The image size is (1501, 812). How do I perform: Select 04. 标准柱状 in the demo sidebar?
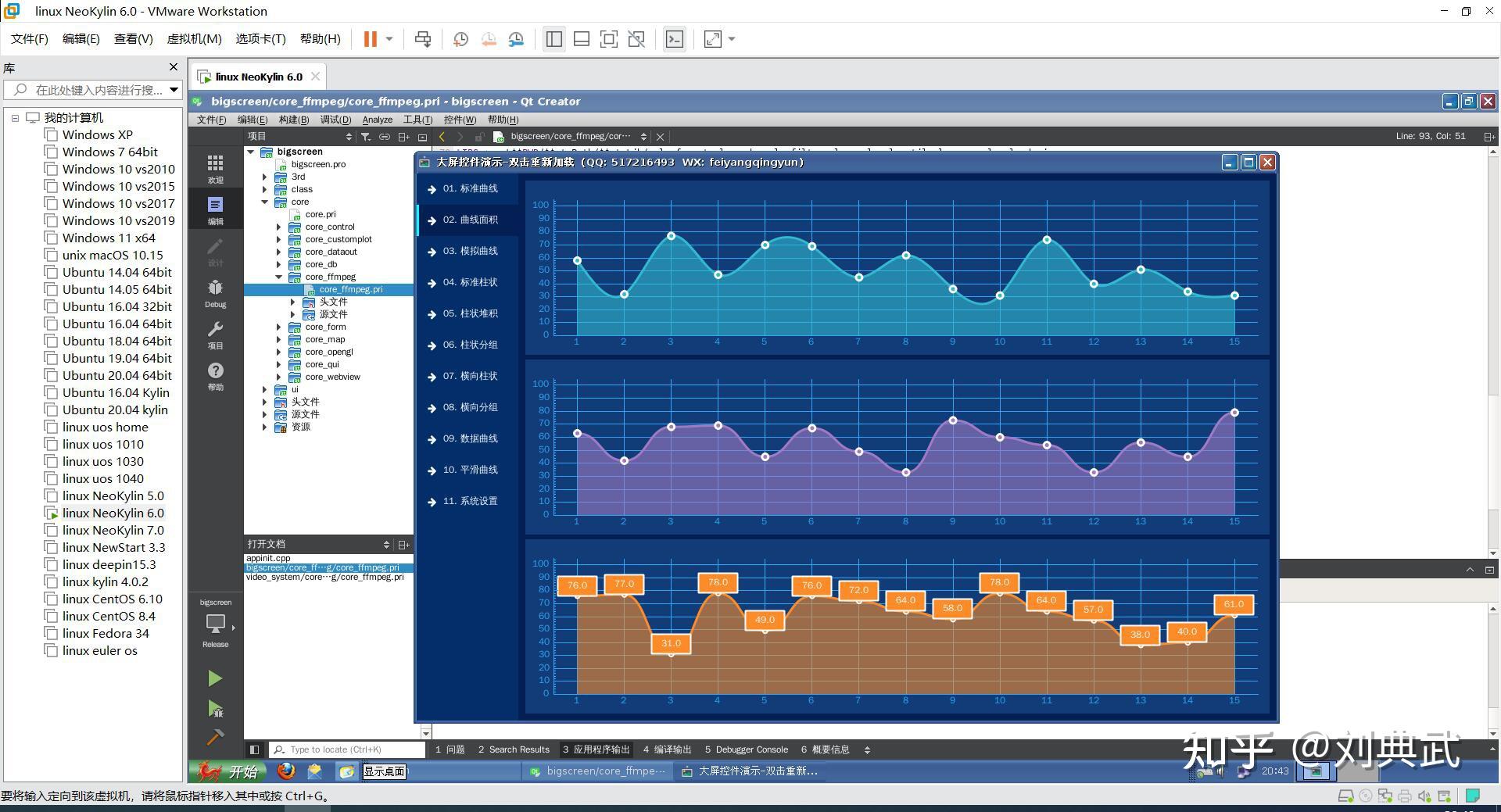pyautogui.click(x=467, y=282)
